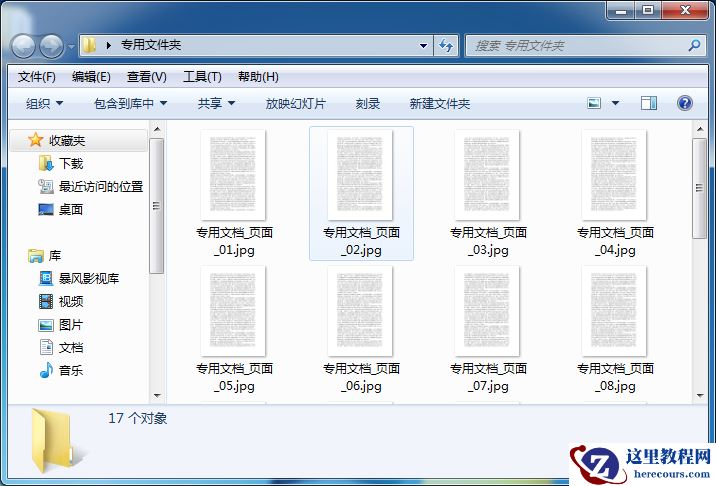Click the 图片 picture icon
Screen dimensions: 716x486
click(46, 325)
